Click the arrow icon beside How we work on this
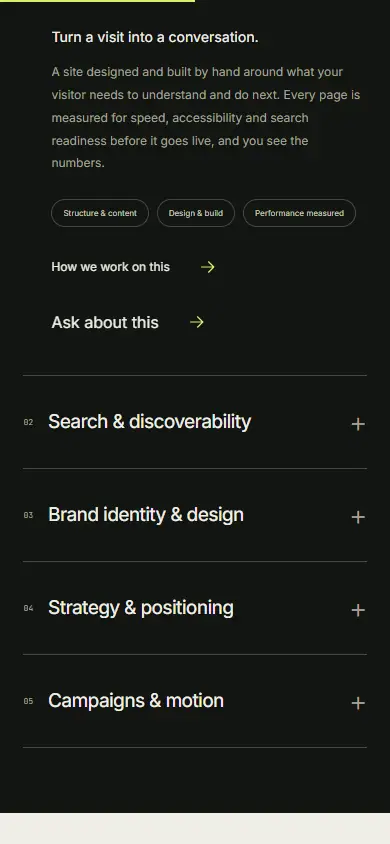390x844 pixels. pos(208,267)
